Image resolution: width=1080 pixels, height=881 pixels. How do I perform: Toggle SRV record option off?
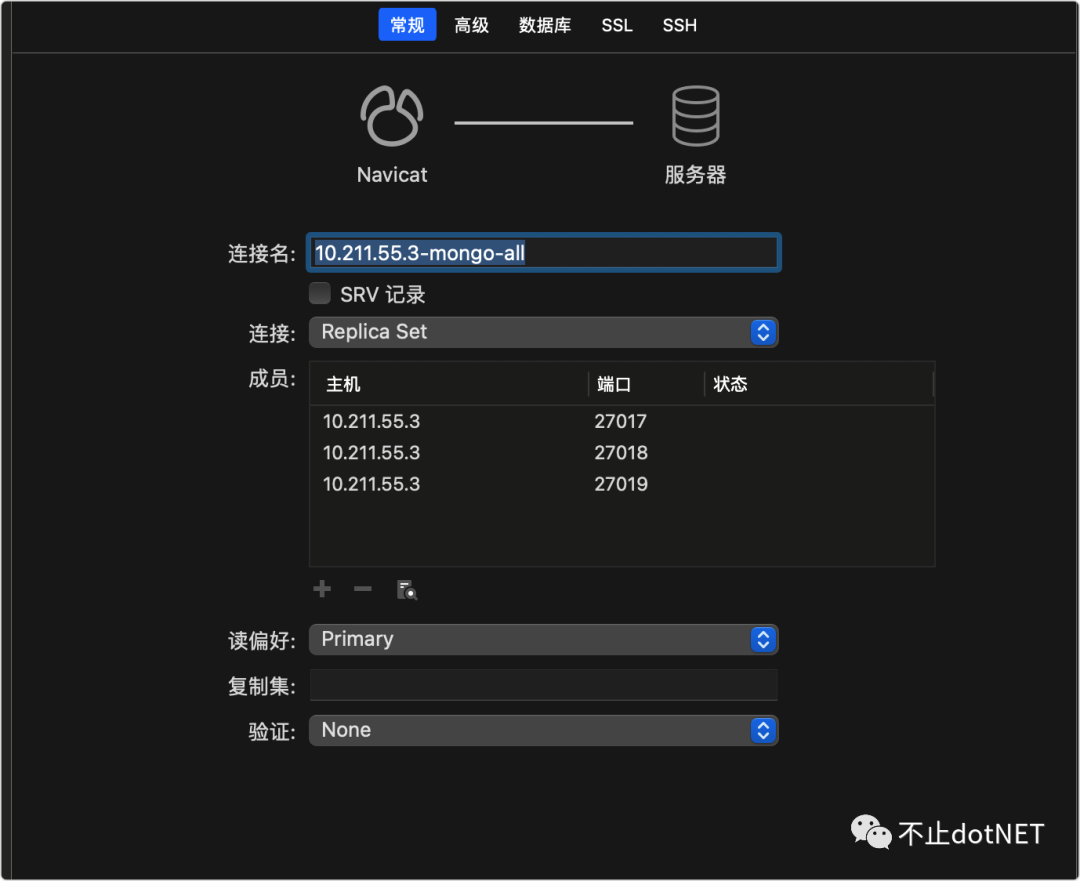pos(319,293)
